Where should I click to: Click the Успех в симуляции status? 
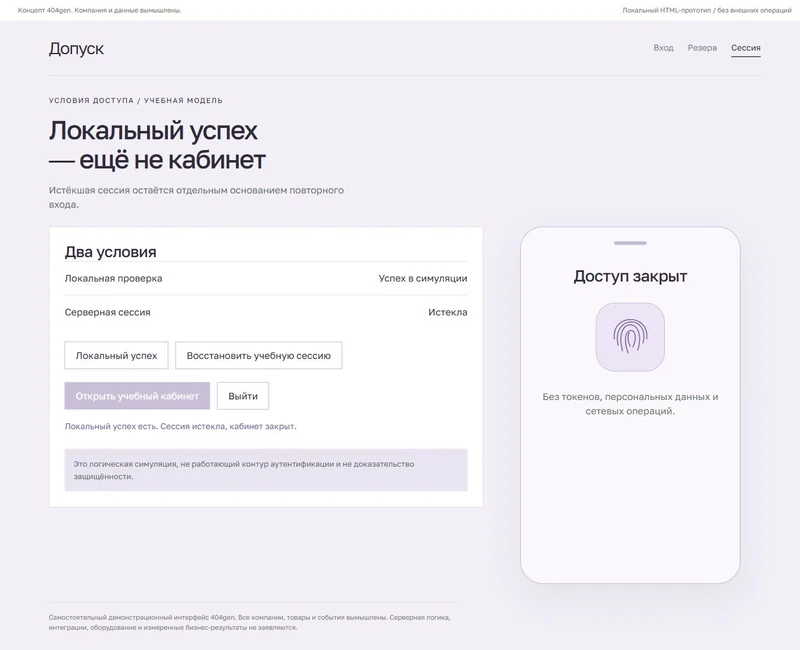(x=423, y=279)
